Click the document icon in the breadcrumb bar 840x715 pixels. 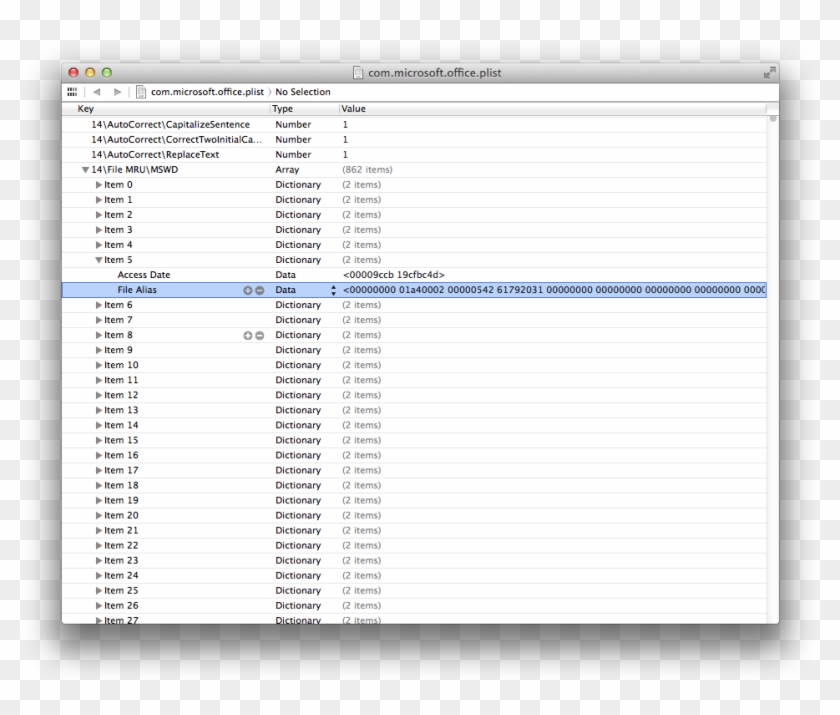click(x=140, y=91)
